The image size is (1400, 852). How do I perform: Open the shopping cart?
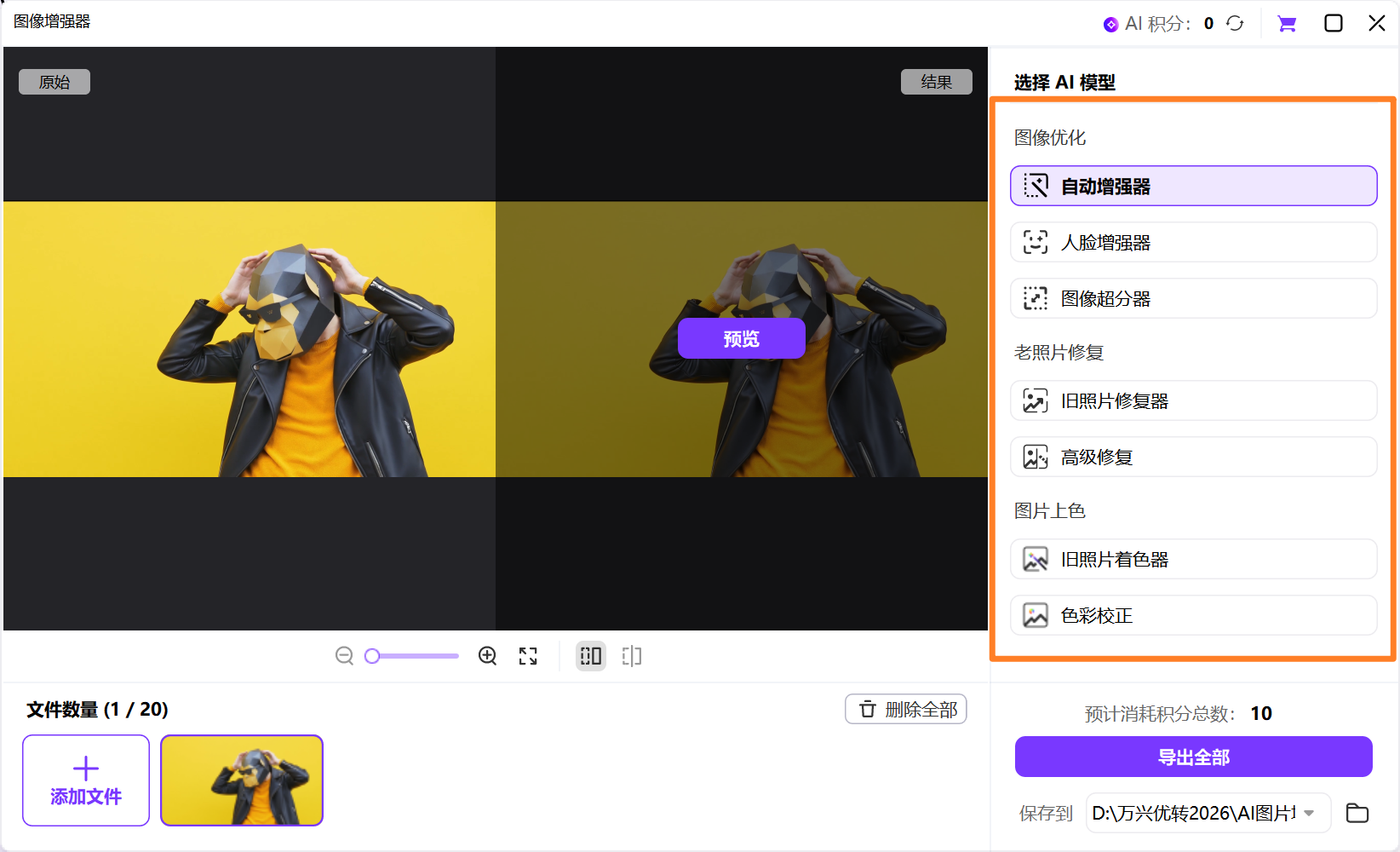pos(1287,23)
